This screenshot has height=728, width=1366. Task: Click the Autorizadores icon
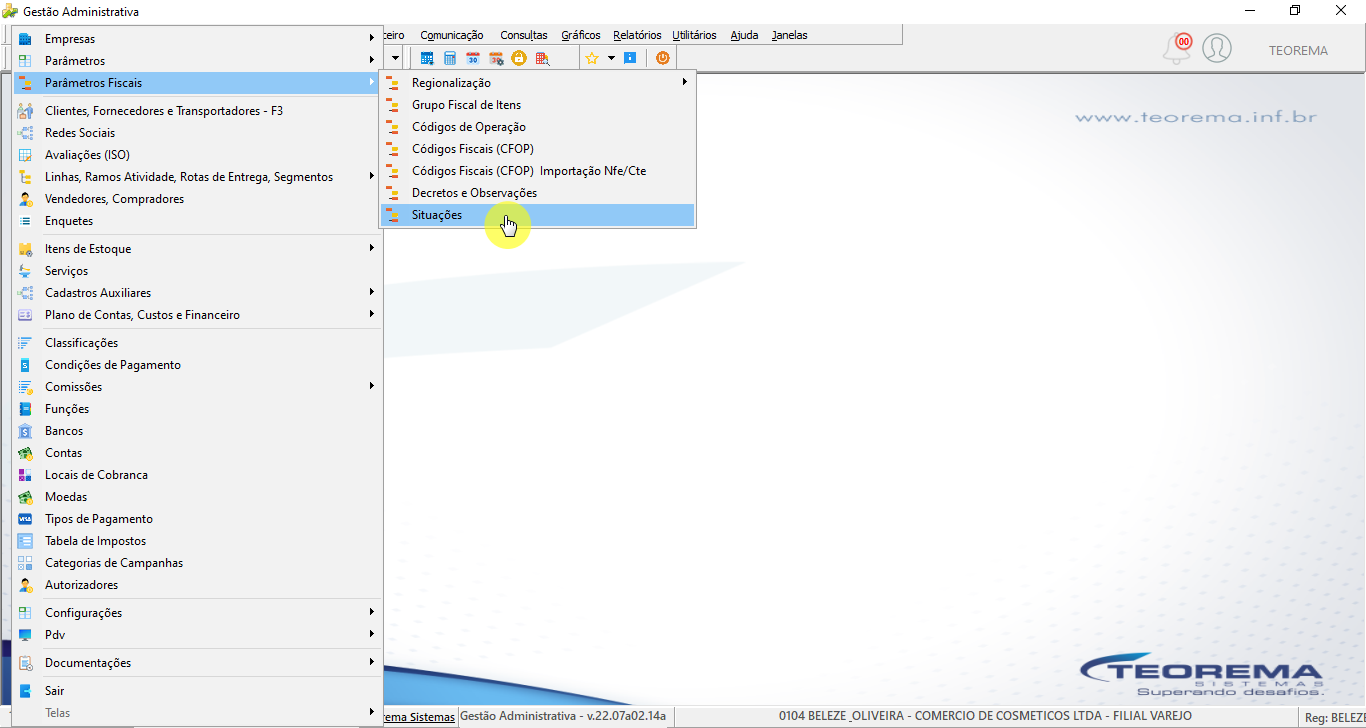click(x=25, y=585)
